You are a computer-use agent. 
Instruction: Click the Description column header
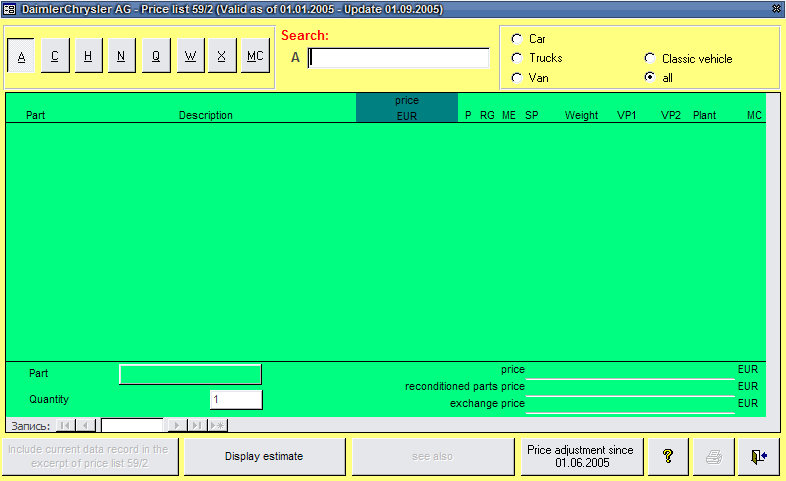206,115
